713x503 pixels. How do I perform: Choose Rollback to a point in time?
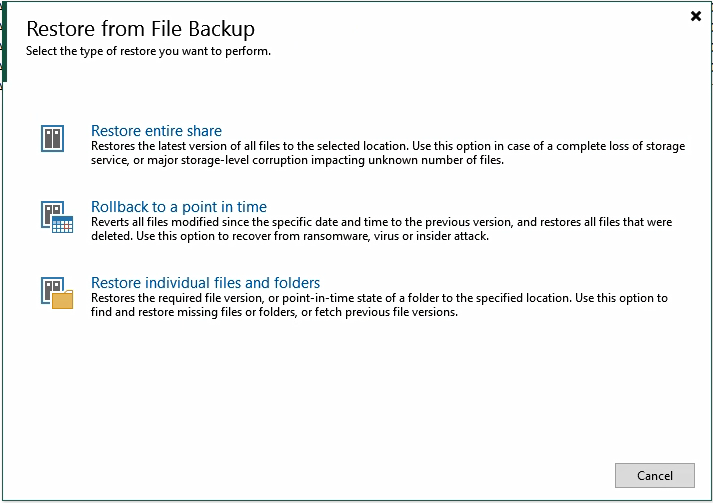(x=178, y=207)
